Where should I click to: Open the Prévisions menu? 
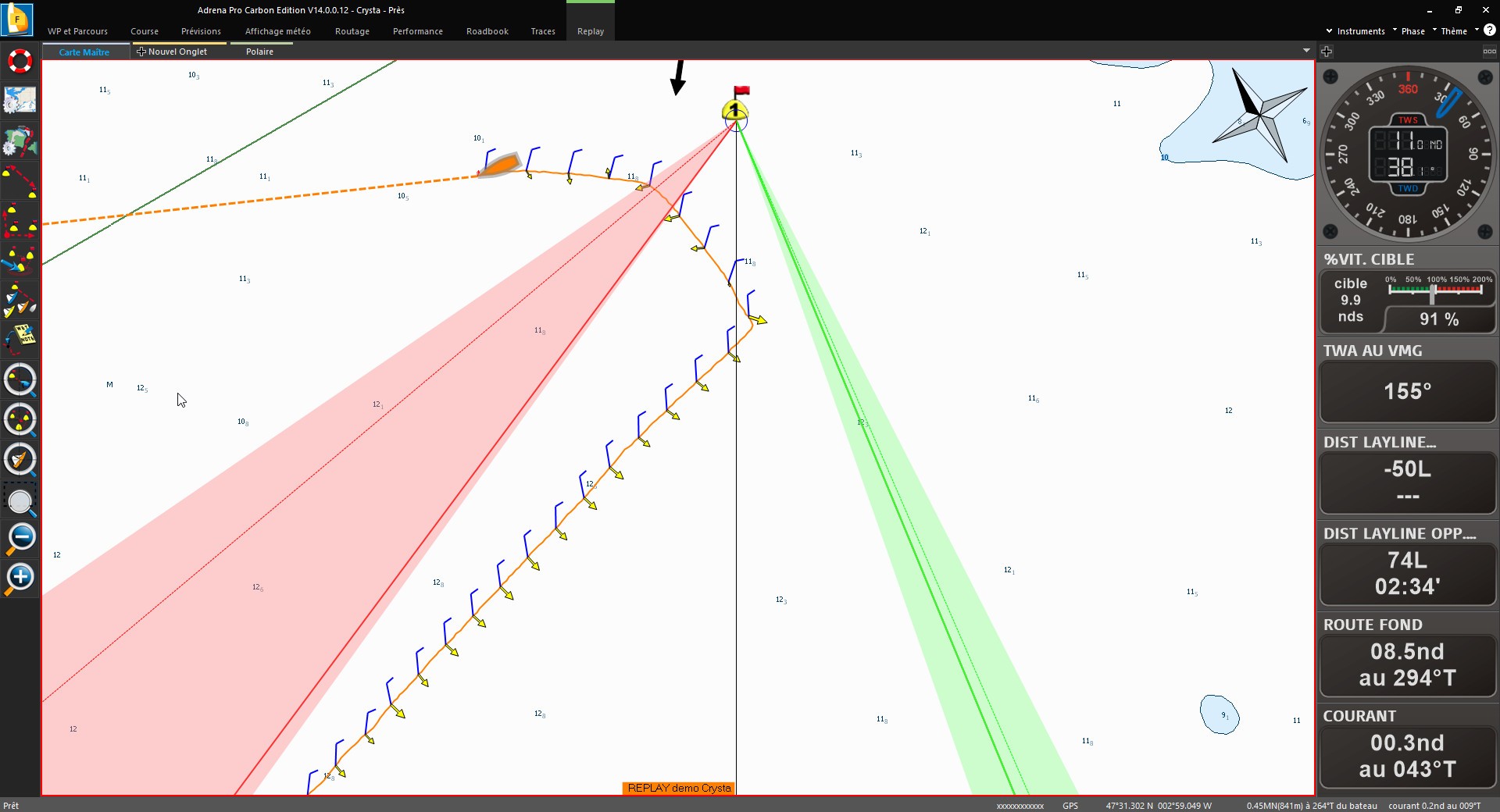pyautogui.click(x=201, y=31)
